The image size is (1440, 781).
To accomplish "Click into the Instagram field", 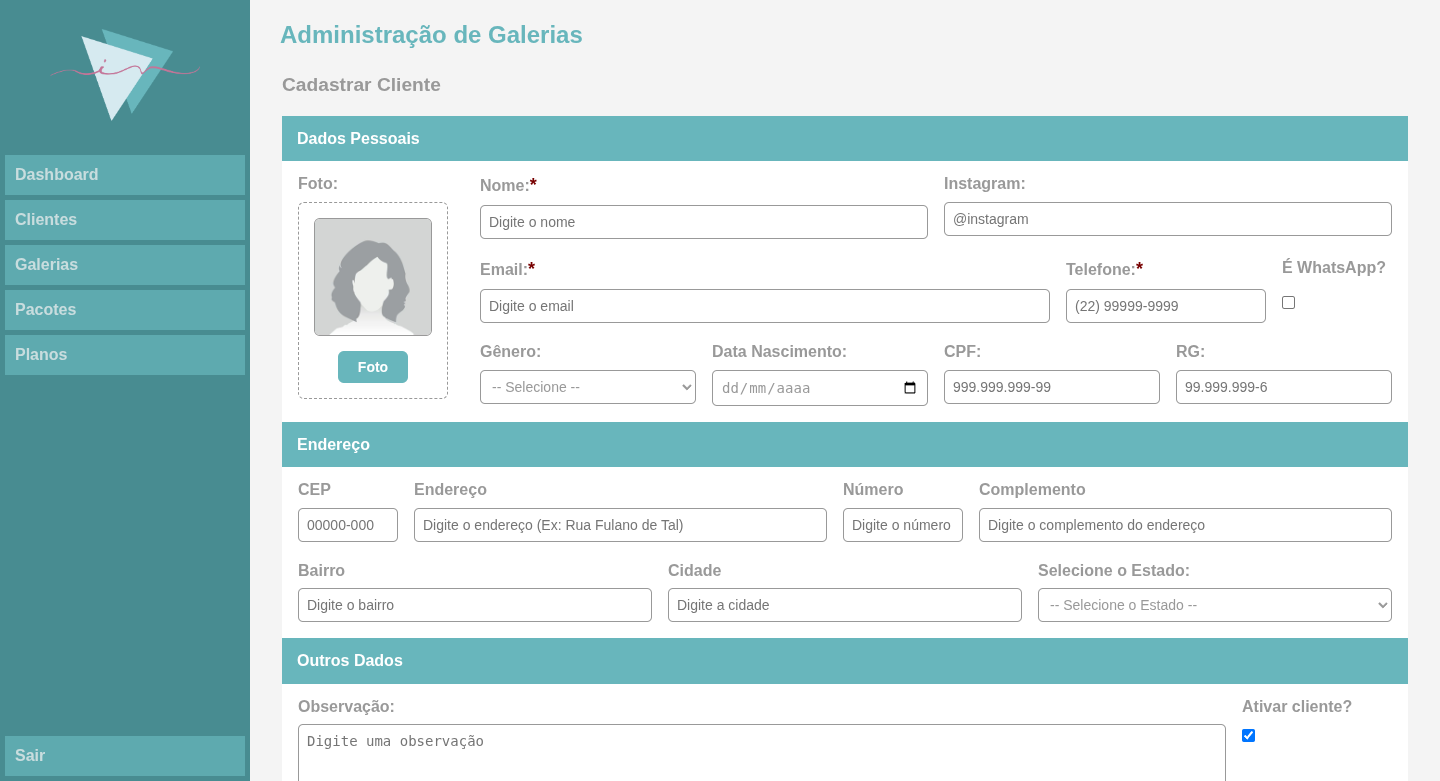I will point(1168,219).
